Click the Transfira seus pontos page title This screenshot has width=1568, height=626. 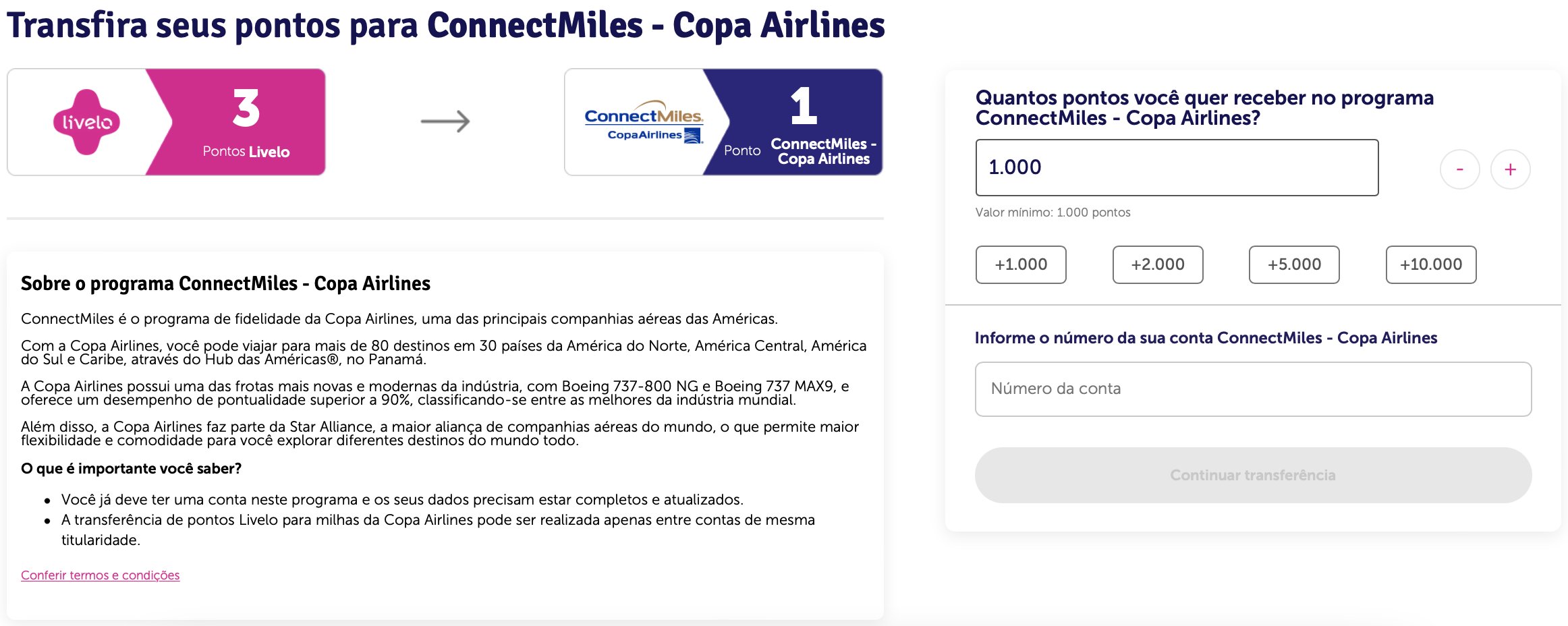(445, 26)
